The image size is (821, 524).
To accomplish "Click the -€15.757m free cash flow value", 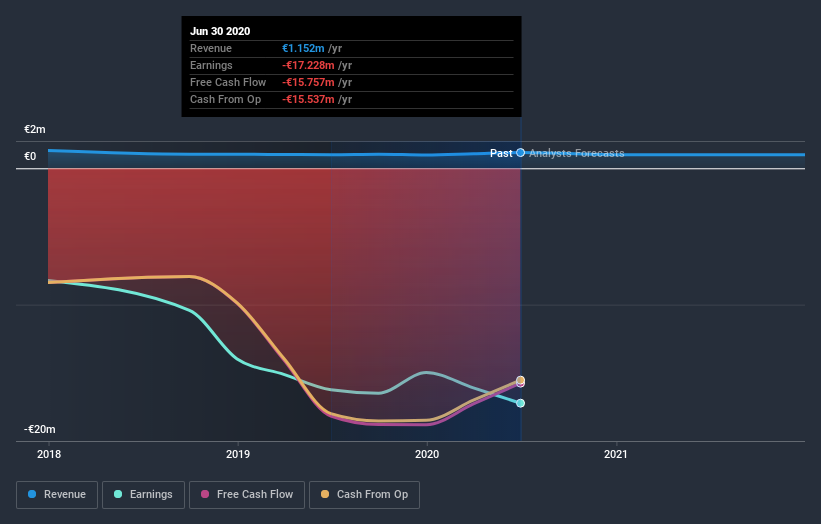I will coord(308,82).
